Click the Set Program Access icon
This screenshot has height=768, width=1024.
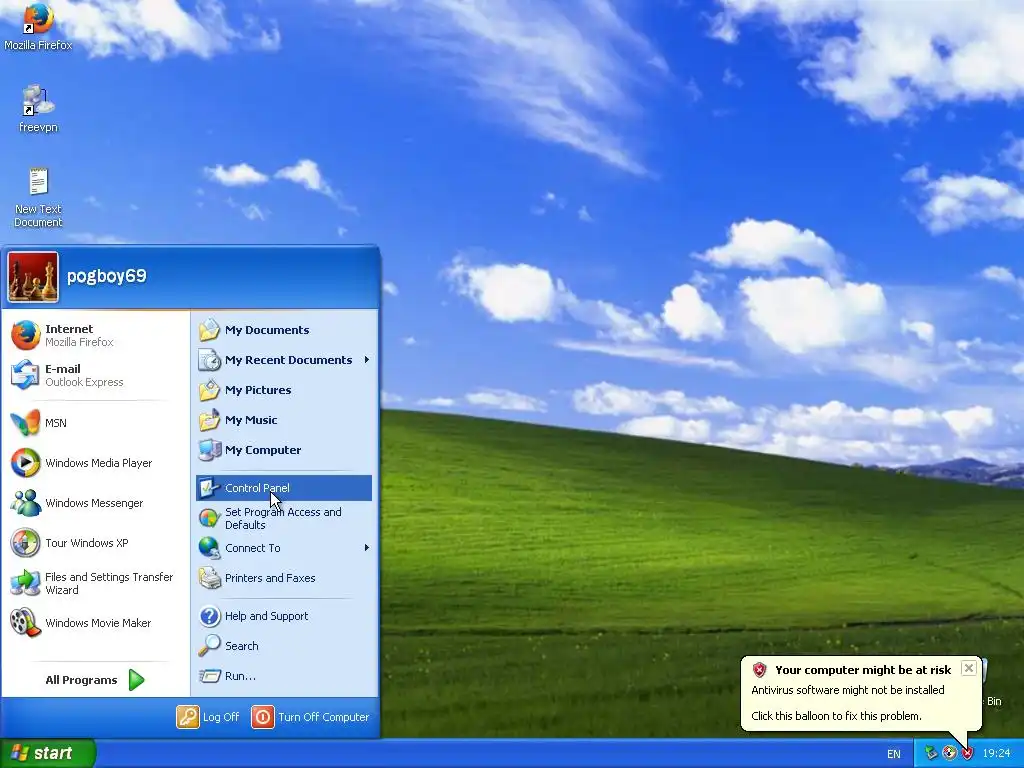click(210, 518)
